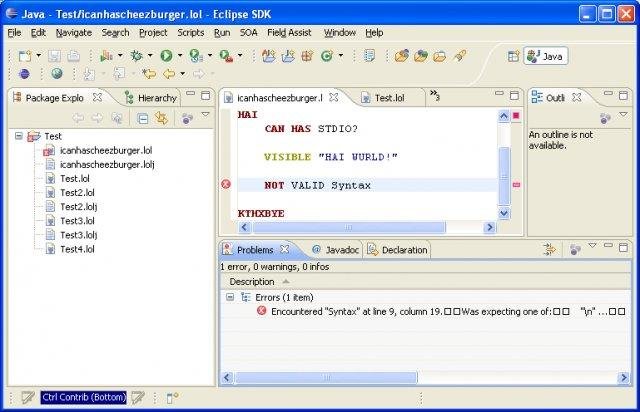Open the New wizard dropdown arrow

tap(39, 56)
